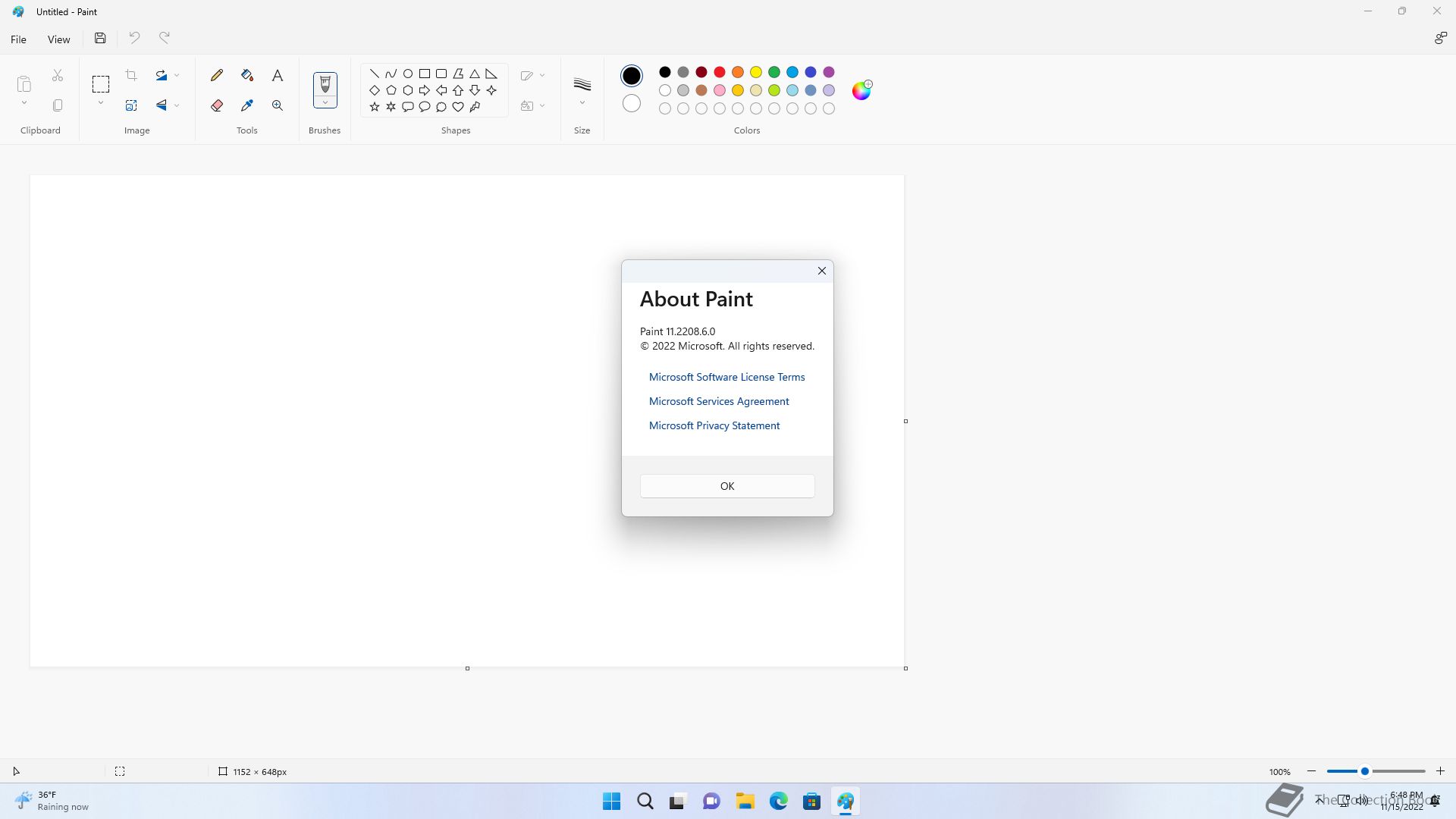Select the heart shape

point(458,107)
